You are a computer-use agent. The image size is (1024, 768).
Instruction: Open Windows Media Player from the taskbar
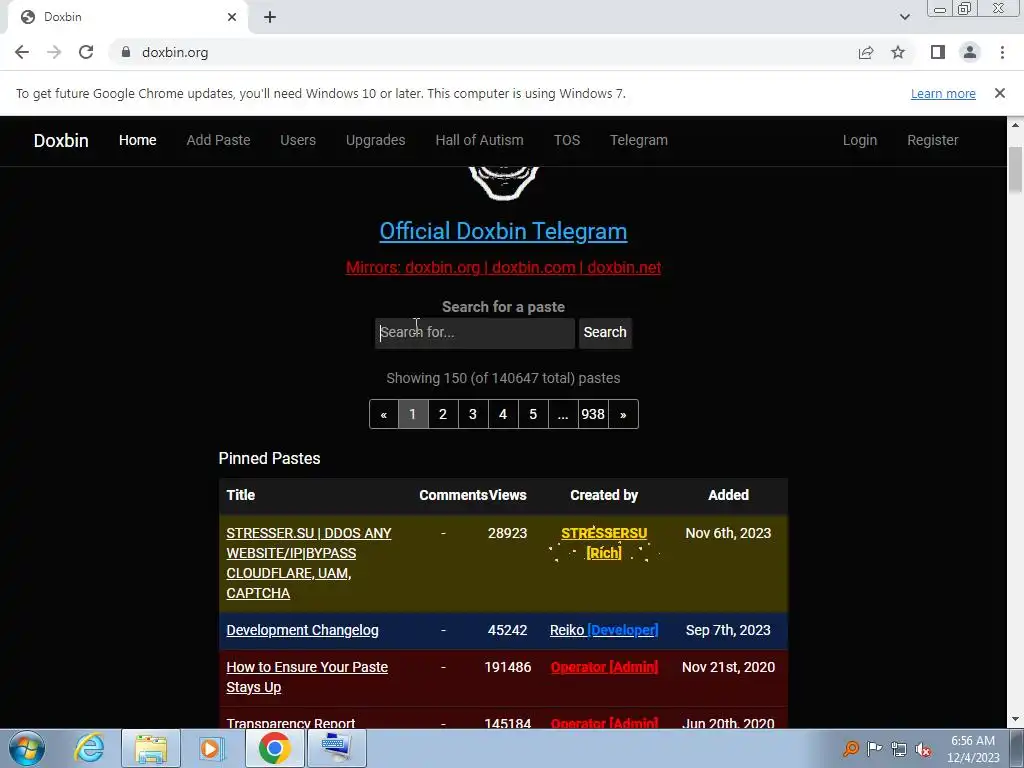[211, 748]
